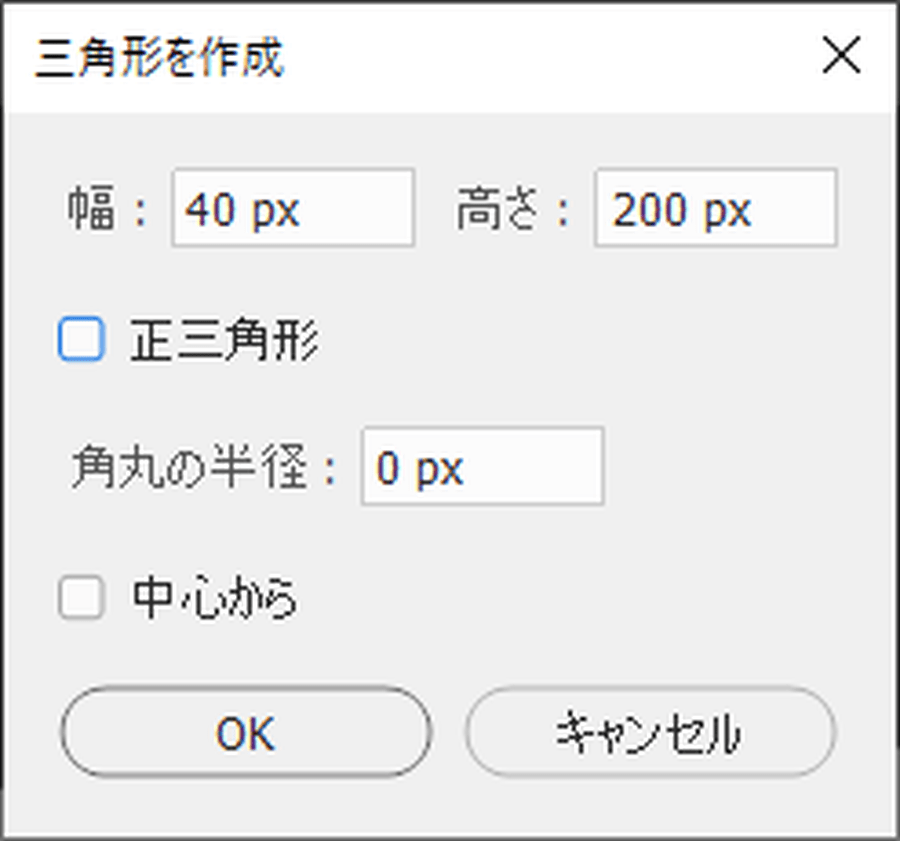Screen dimensions: 900x841
Task: Click the 中心から label text
Action: click(x=215, y=600)
